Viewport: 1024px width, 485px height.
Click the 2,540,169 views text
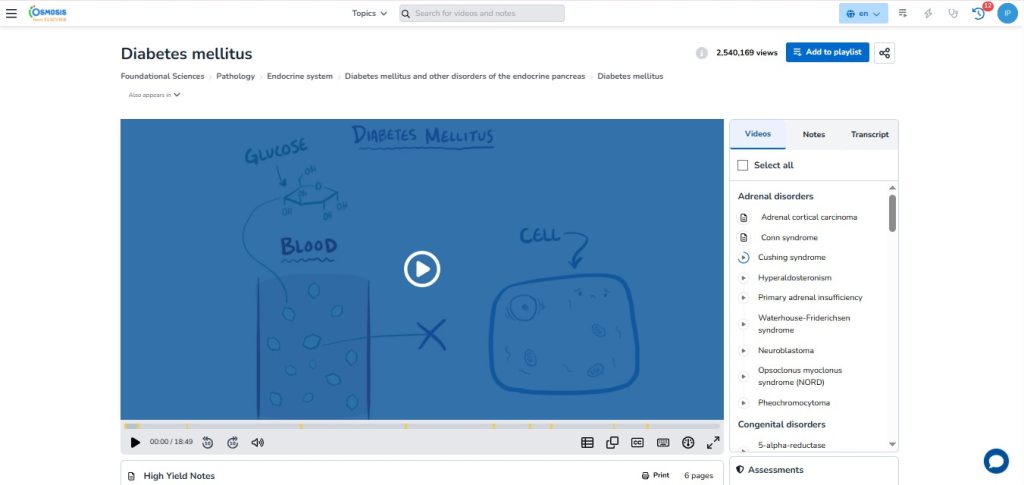click(x=746, y=53)
